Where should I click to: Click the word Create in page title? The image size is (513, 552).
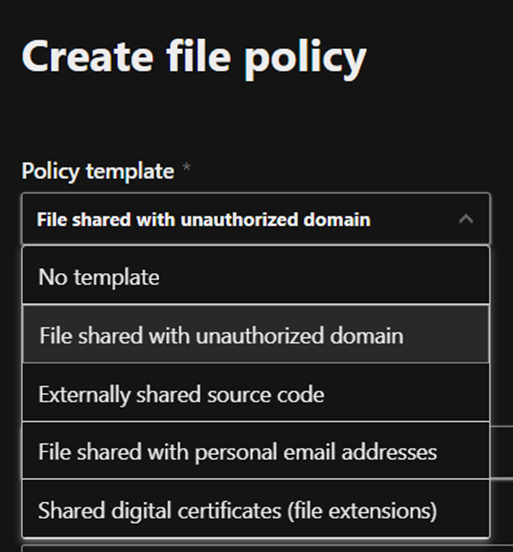tap(88, 56)
